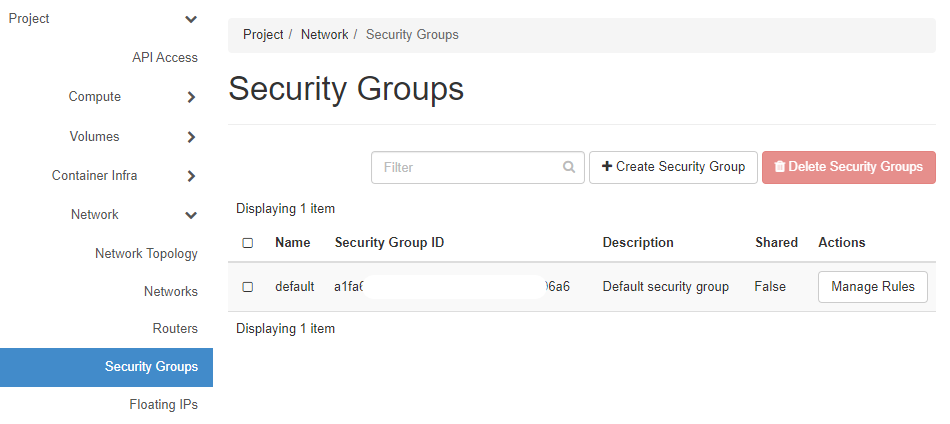Expand the Container Infra chevron
Viewport: 950px width, 424px height.
pos(191,176)
